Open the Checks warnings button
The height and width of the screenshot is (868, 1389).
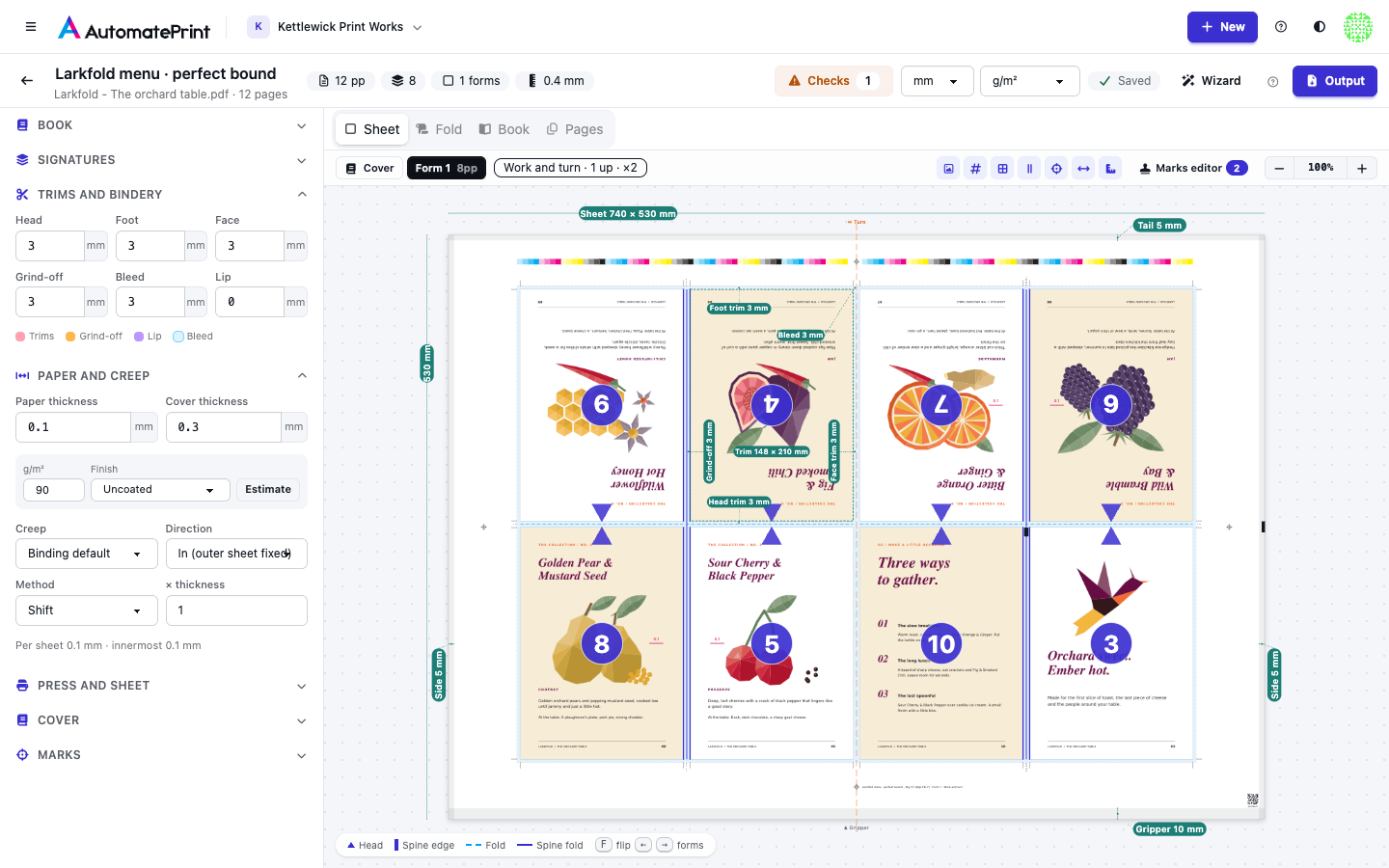(x=833, y=81)
